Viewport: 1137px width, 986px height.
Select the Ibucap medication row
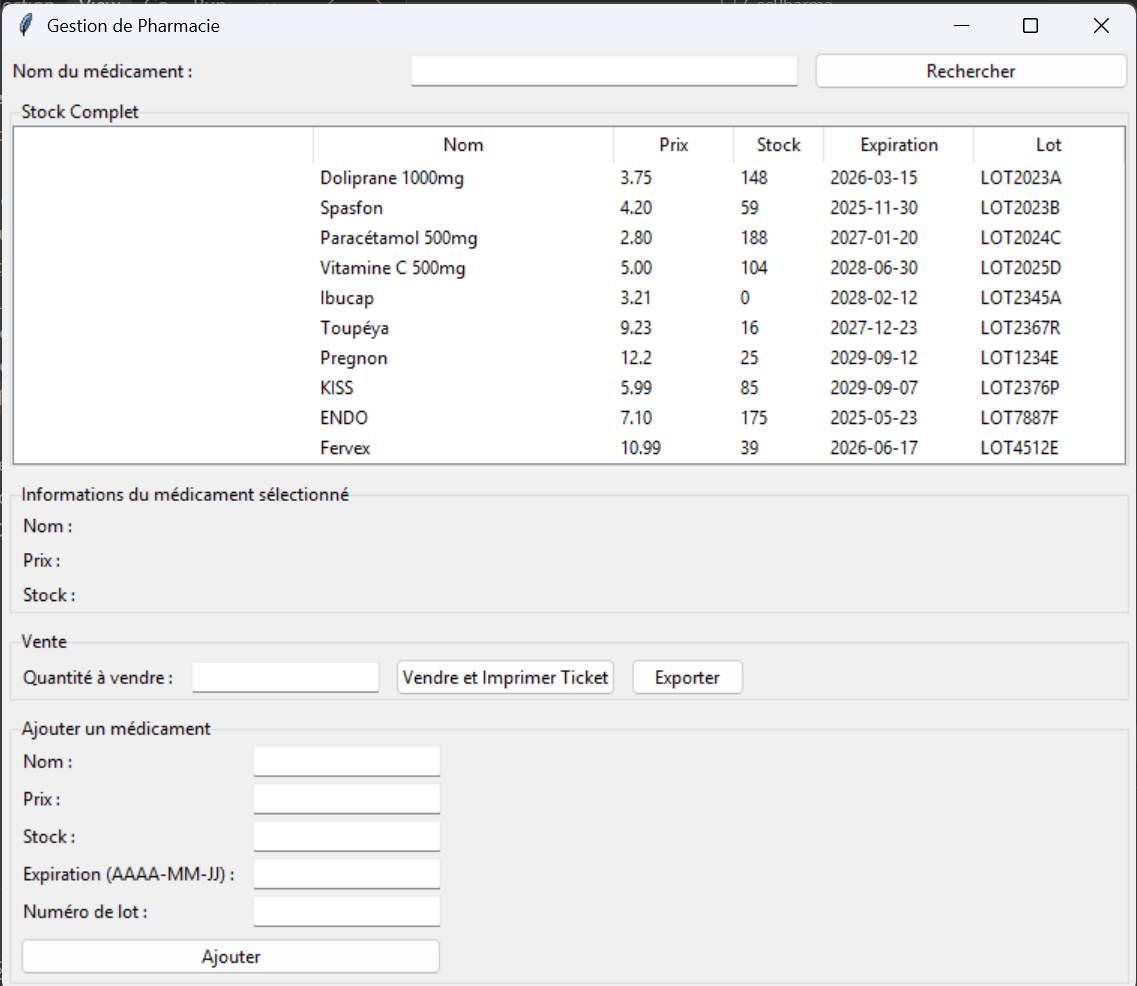pyautogui.click(x=347, y=298)
